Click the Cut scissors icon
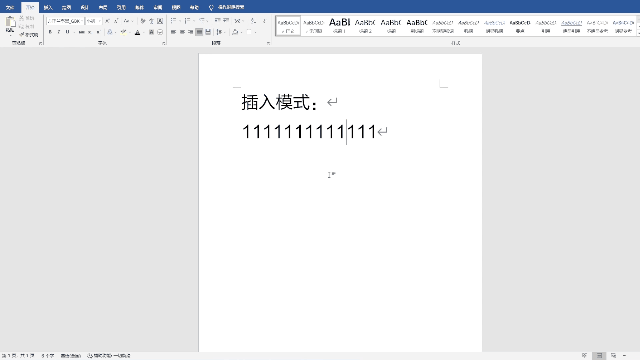The image size is (640, 360). pos(21,18)
